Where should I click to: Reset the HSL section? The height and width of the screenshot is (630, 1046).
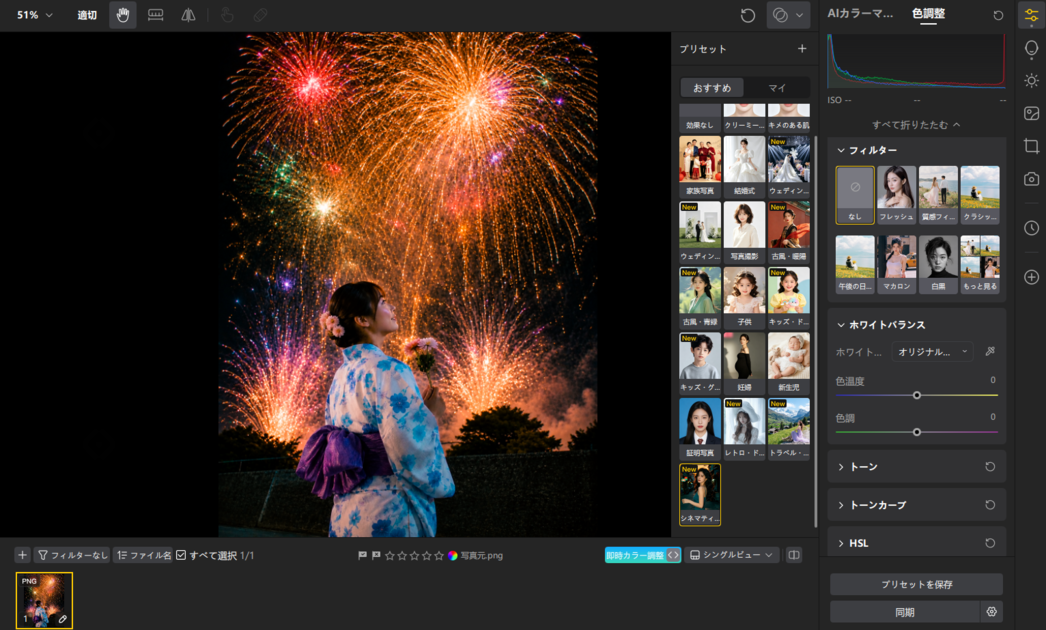[990, 543]
